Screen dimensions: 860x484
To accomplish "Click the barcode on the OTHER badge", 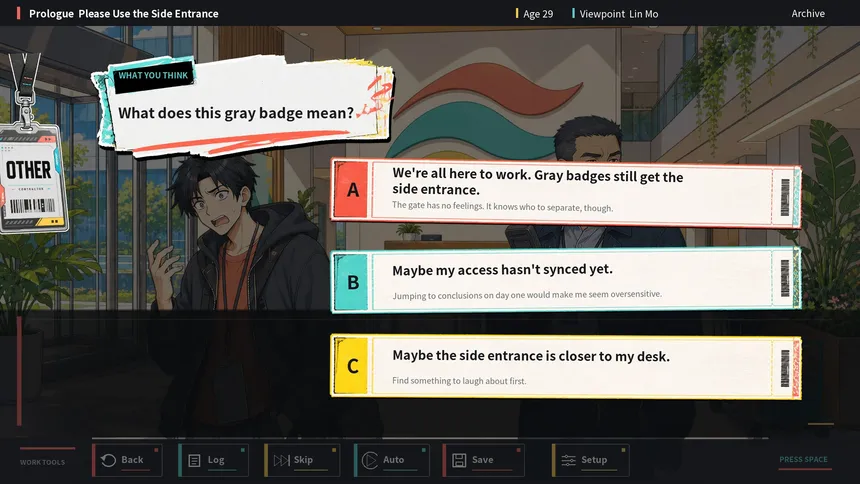I will click(32, 206).
